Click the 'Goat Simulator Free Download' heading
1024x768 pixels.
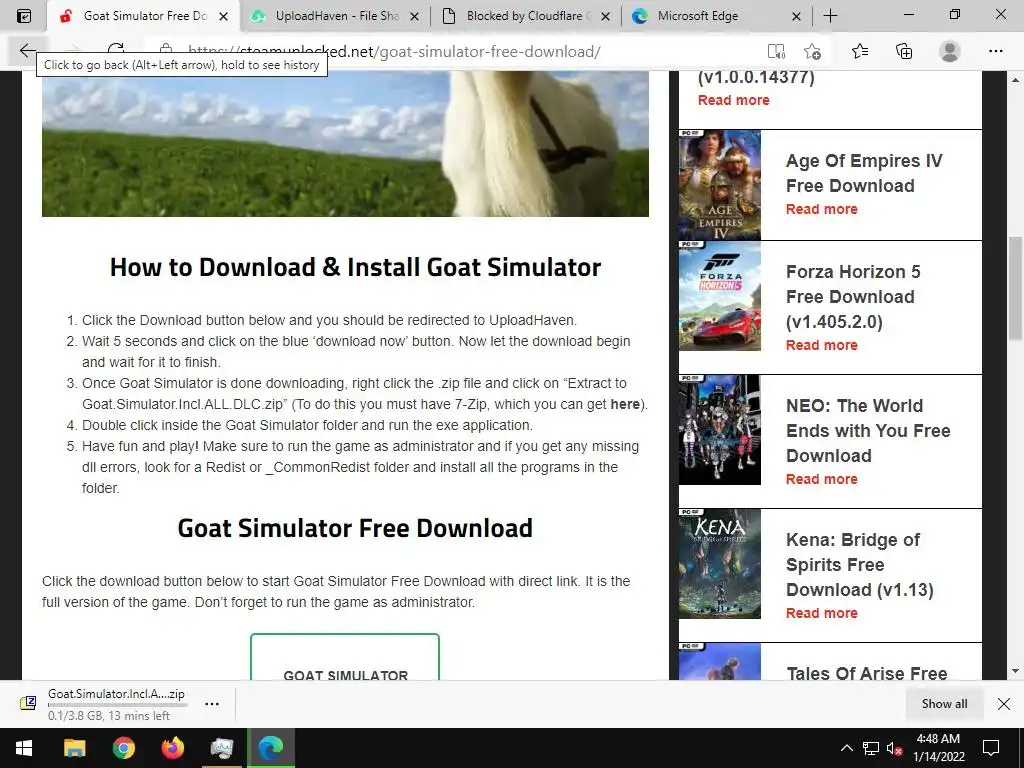[355, 528]
